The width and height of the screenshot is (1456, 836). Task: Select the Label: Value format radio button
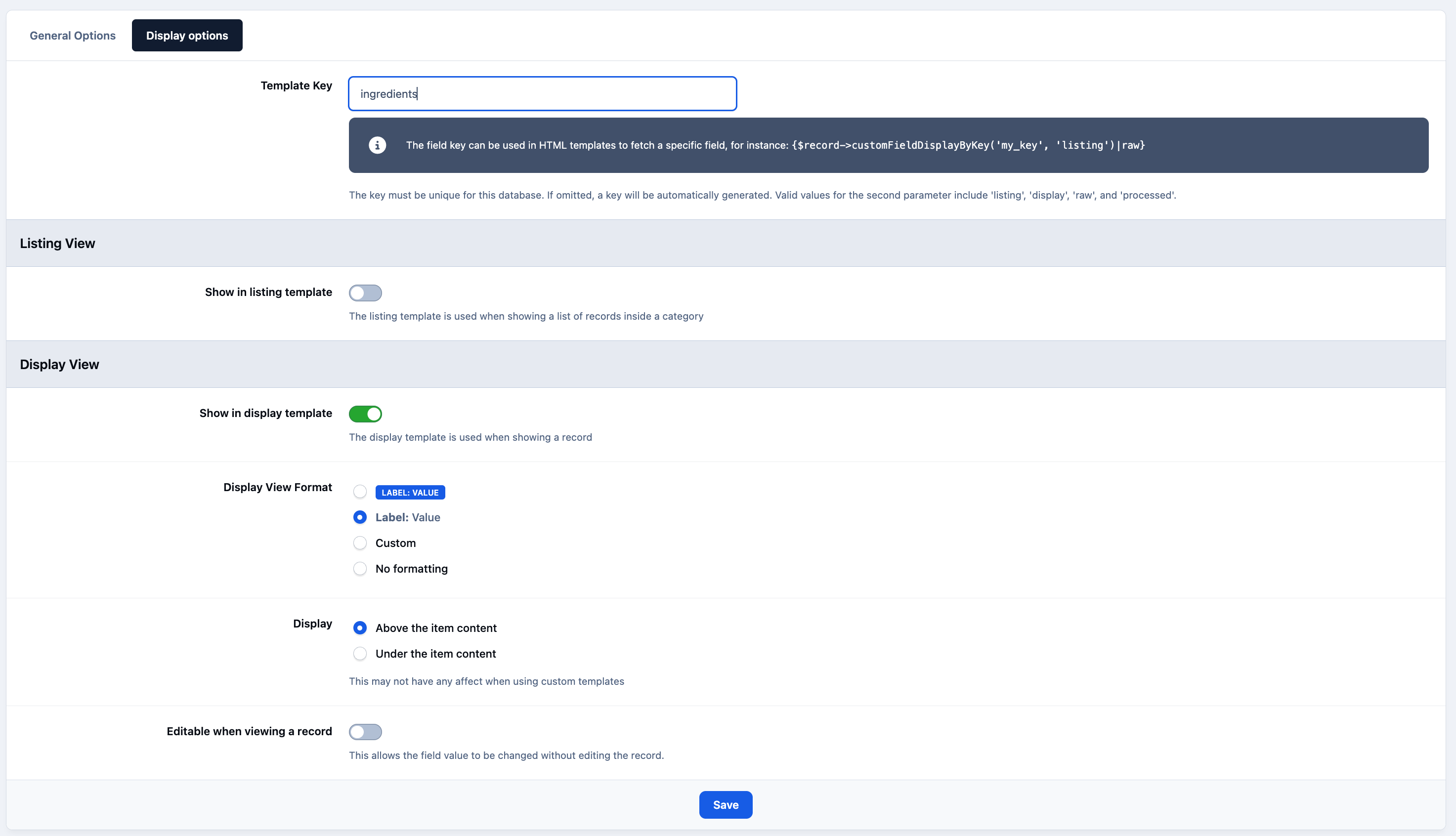360,517
